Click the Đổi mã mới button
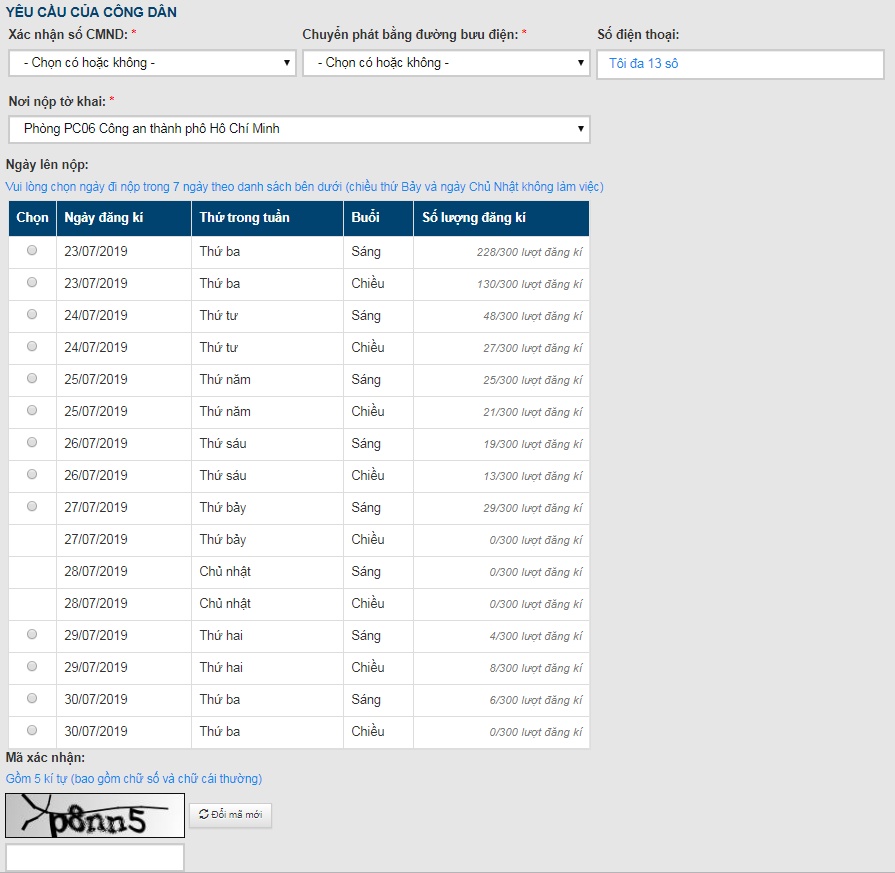Screen dimensions: 895x873 click(x=231, y=815)
